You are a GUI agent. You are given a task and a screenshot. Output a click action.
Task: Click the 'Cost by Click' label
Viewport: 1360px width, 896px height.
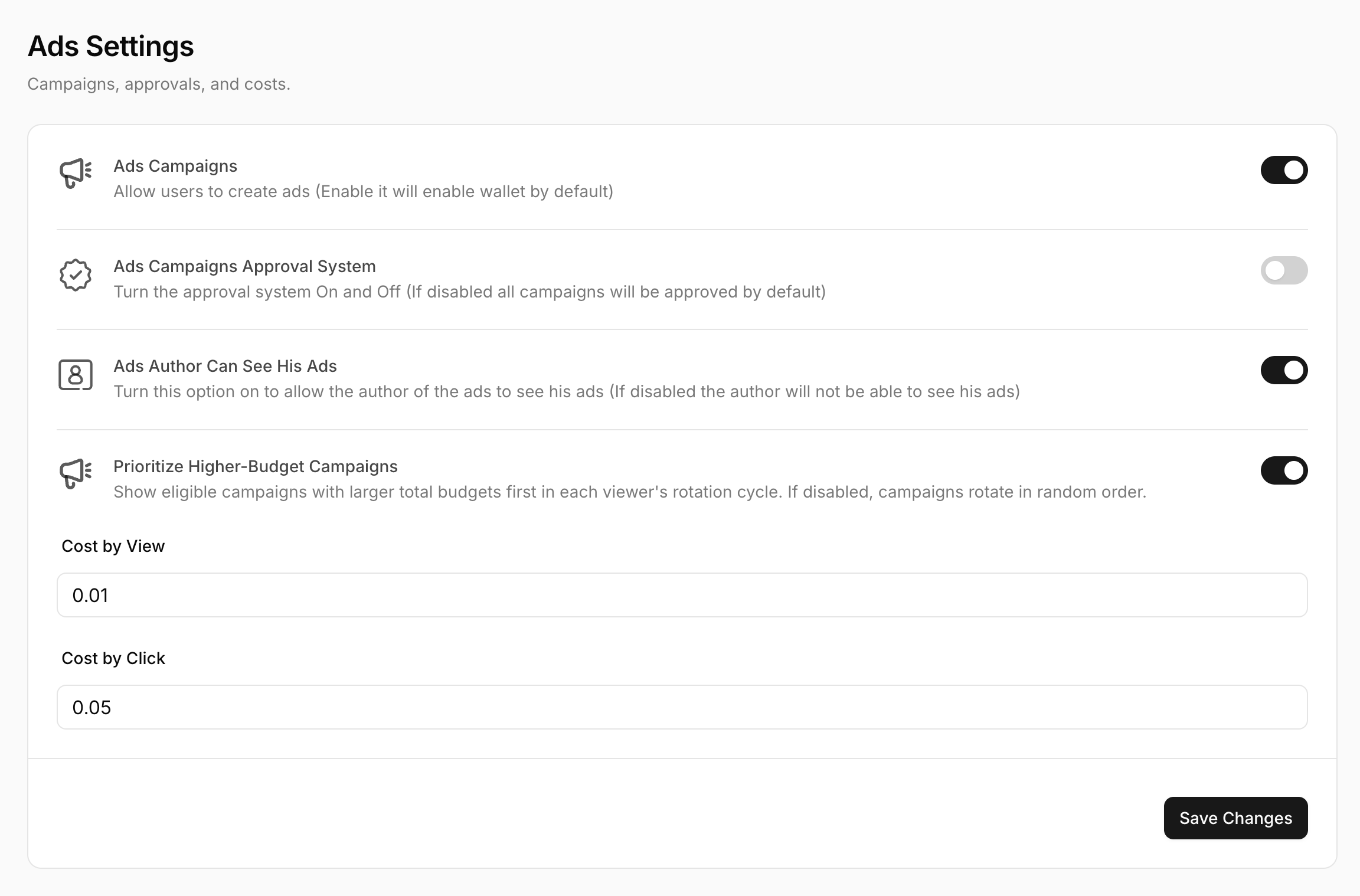coord(113,658)
